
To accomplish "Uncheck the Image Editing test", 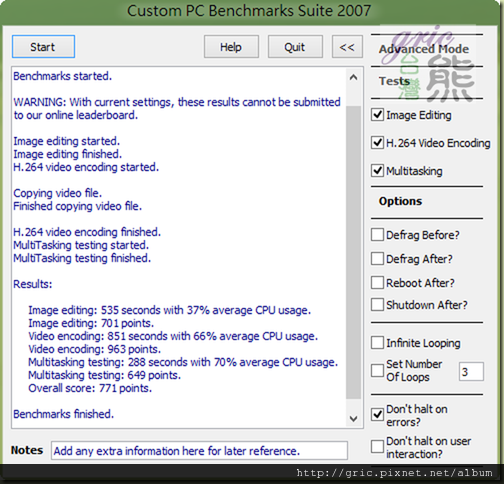I will [377, 115].
